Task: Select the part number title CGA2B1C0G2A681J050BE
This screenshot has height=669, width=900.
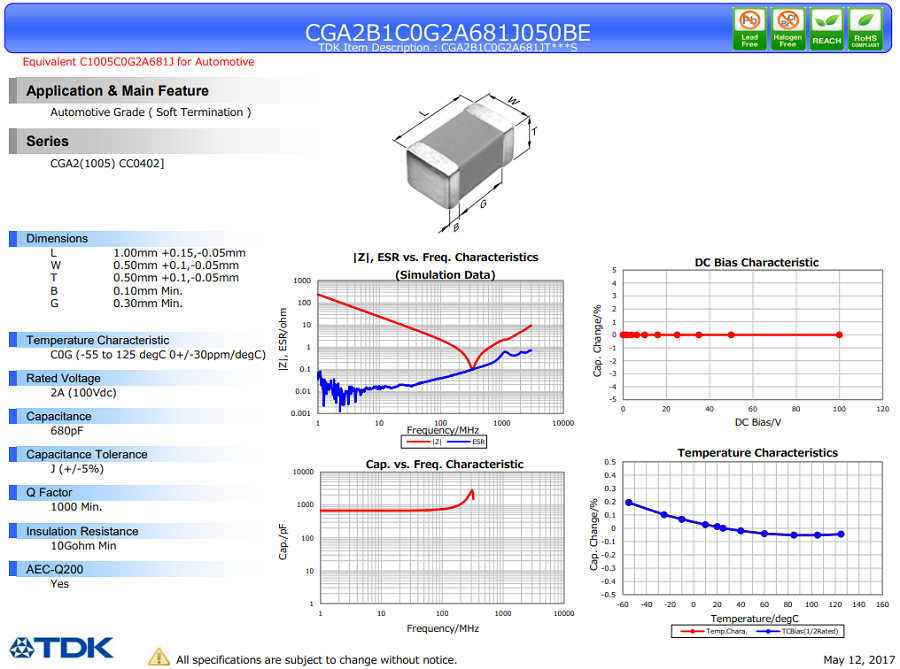Action: click(x=448, y=32)
